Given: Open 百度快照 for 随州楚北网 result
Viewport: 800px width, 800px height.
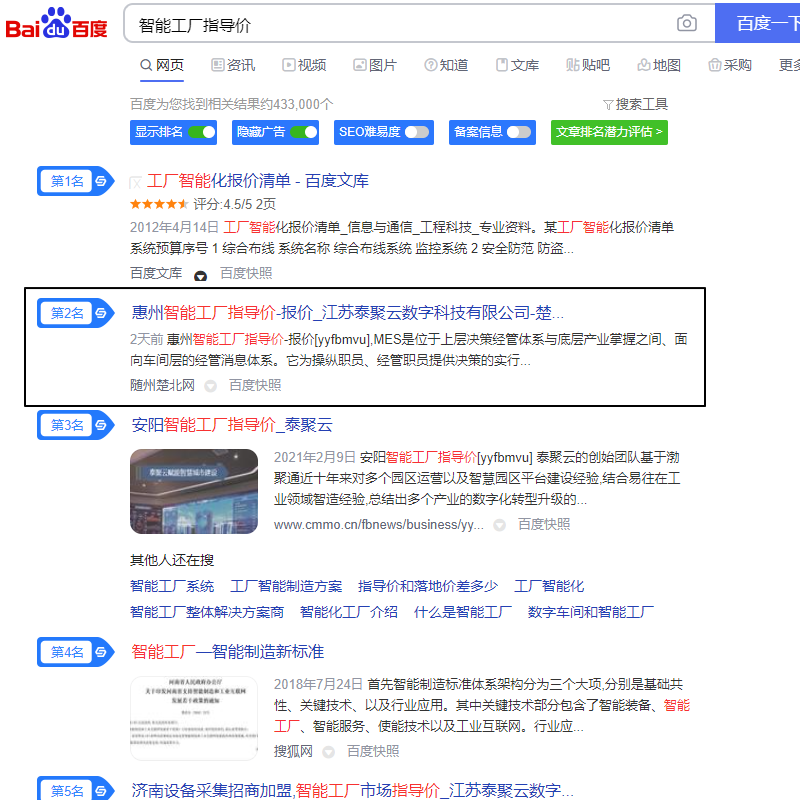Looking at the screenshot, I should (x=255, y=385).
